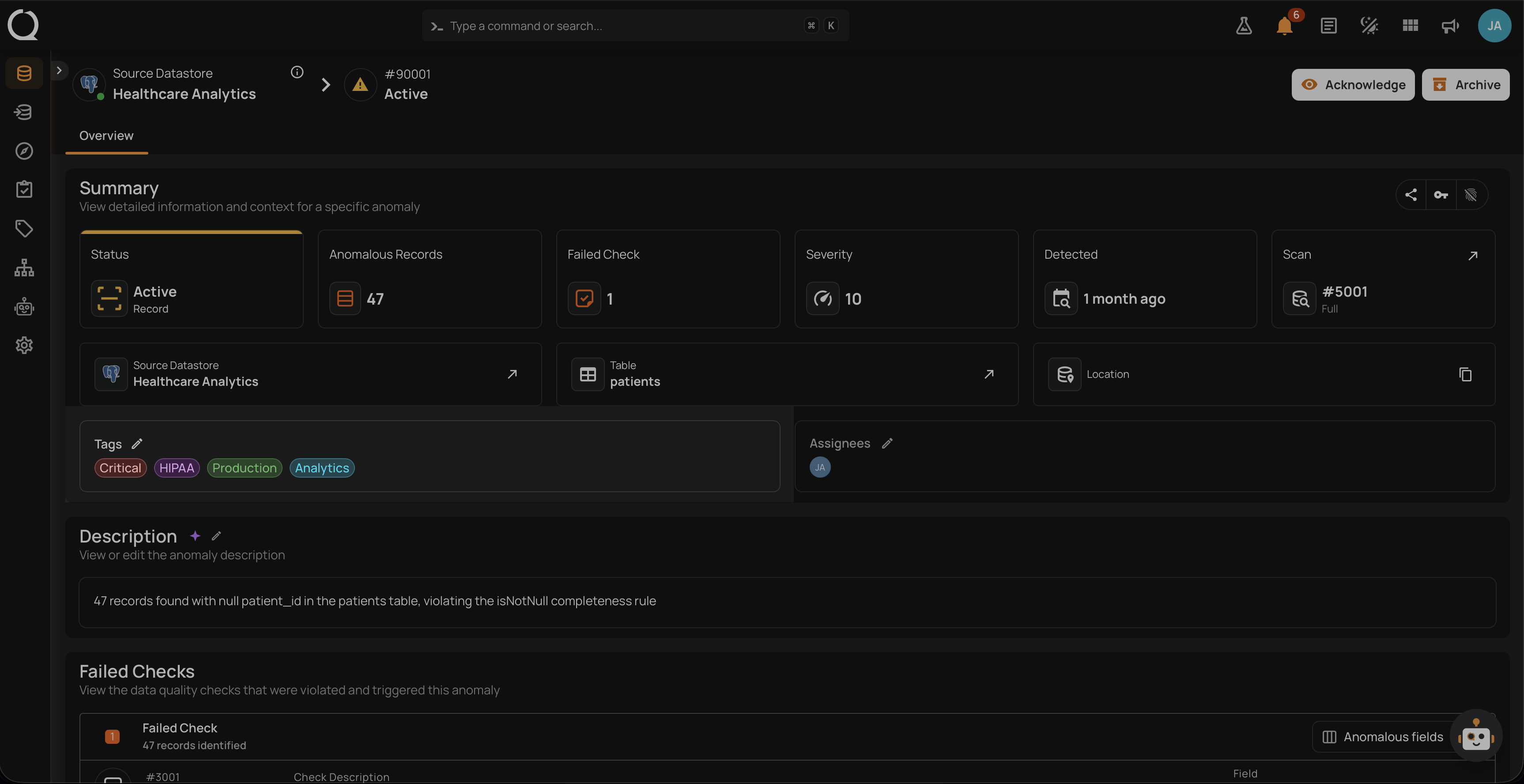The width and height of the screenshot is (1524, 784).
Task: Click the Anomalous Records 47 card
Action: pyautogui.click(x=430, y=279)
